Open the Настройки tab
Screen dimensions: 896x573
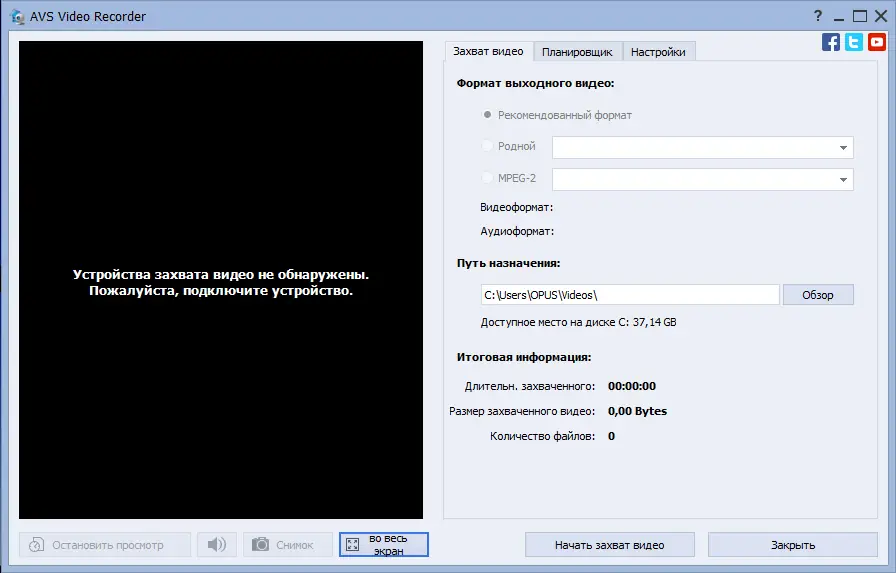(658, 52)
